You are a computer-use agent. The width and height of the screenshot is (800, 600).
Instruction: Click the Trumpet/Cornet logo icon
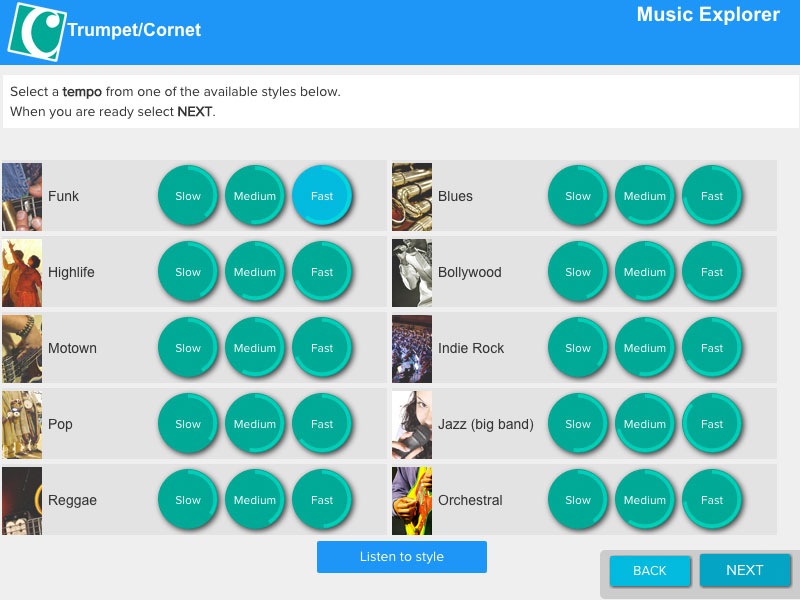[37, 32]
